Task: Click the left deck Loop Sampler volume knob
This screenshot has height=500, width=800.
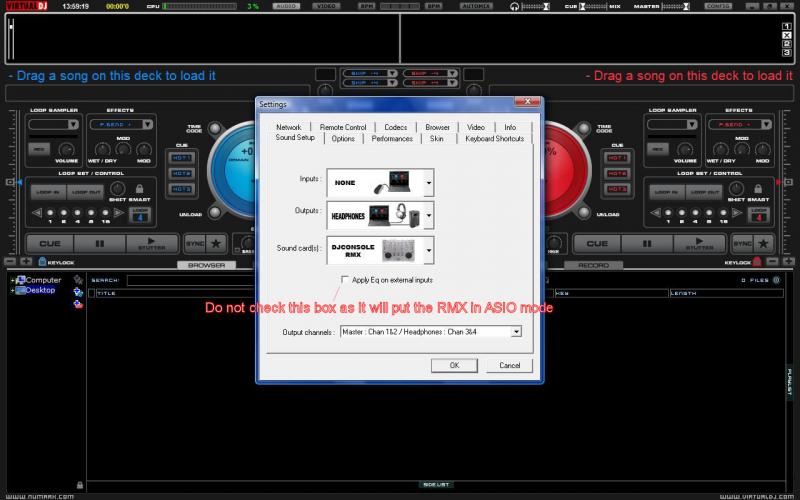Action: tap(66, 149)
